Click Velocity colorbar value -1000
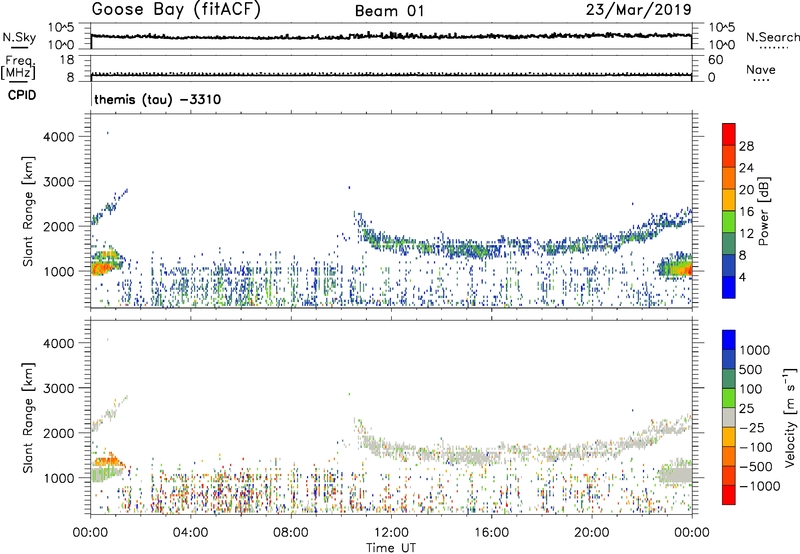Image resolution: width=800 pixels, height=554 pixels. click(x=760, y=486)
